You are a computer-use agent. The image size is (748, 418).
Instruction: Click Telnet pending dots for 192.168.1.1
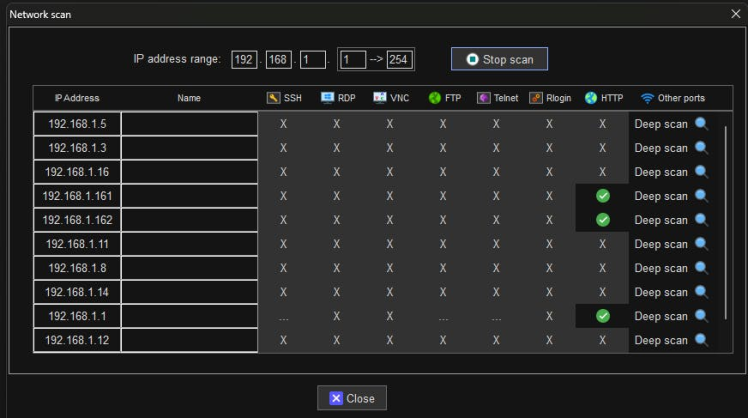[x=496, y=318]
